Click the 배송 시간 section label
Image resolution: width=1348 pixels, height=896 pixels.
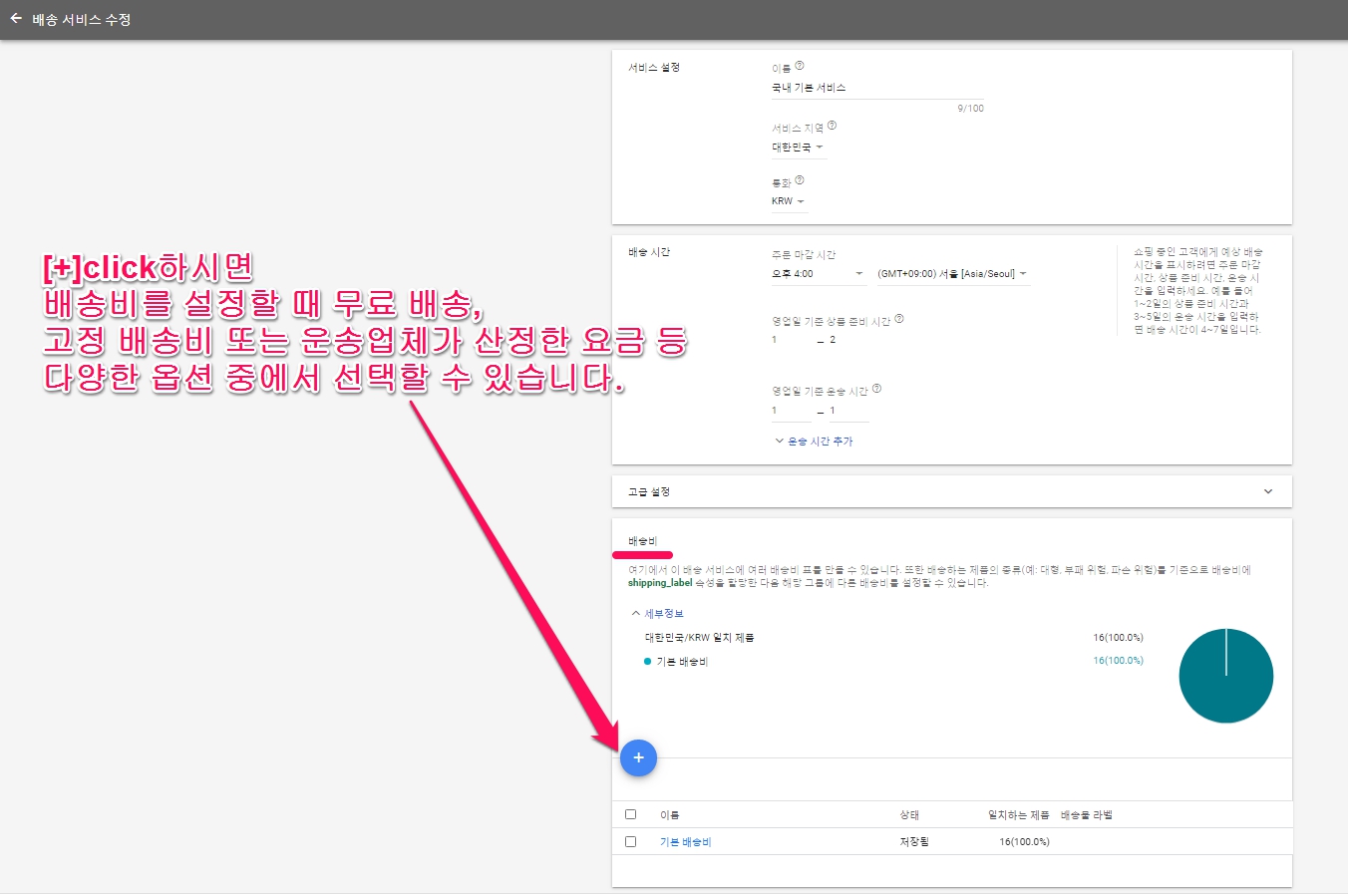tap(649, 252)
